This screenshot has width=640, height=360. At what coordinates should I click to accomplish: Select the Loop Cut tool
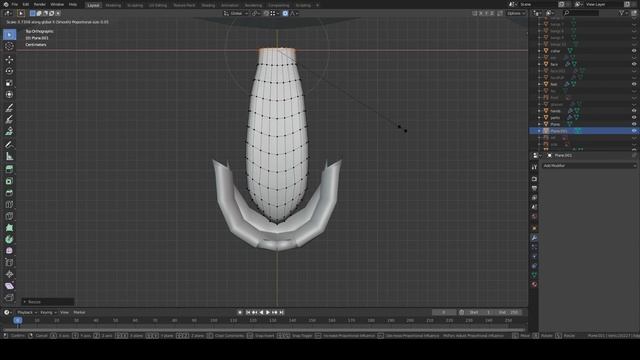[9, 204]
